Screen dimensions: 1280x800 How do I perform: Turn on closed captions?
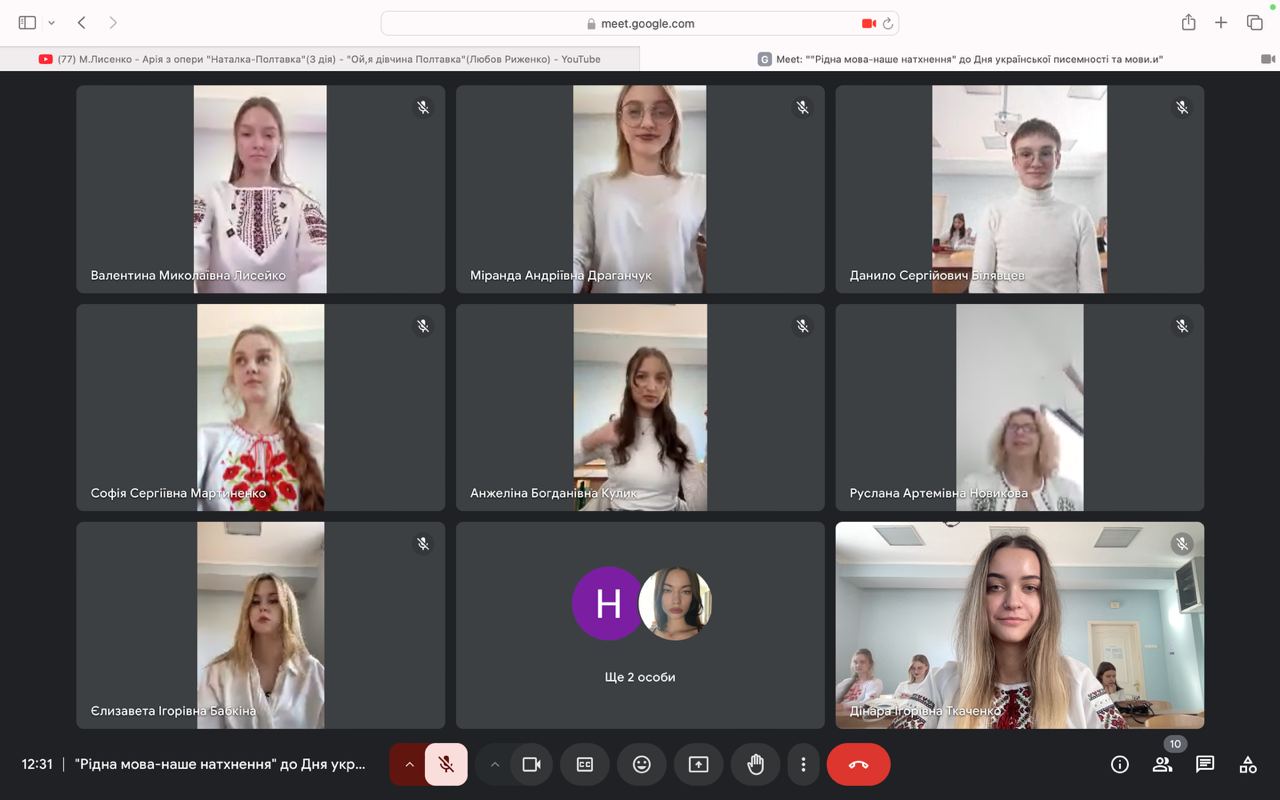(585, 765)
